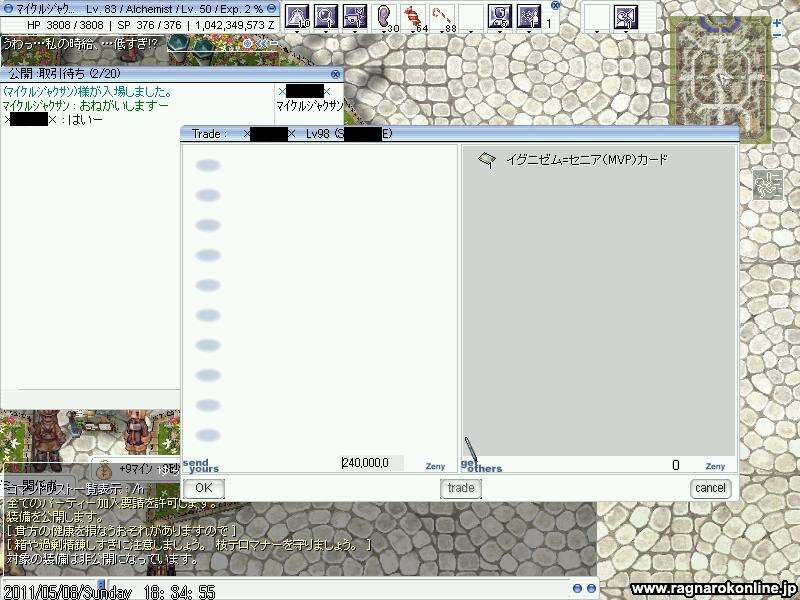
Task: Activate the hotkey skill icon beside page number 1
Action: pos(529,16)
